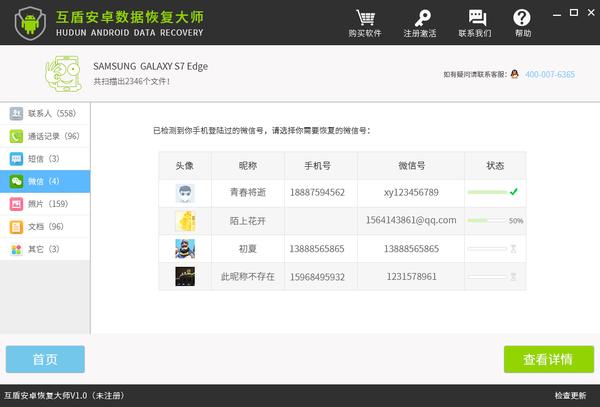Screen dimensions: 600x407
Task: Close the application window
Action: pyautogui.click(x=591, y=13)
